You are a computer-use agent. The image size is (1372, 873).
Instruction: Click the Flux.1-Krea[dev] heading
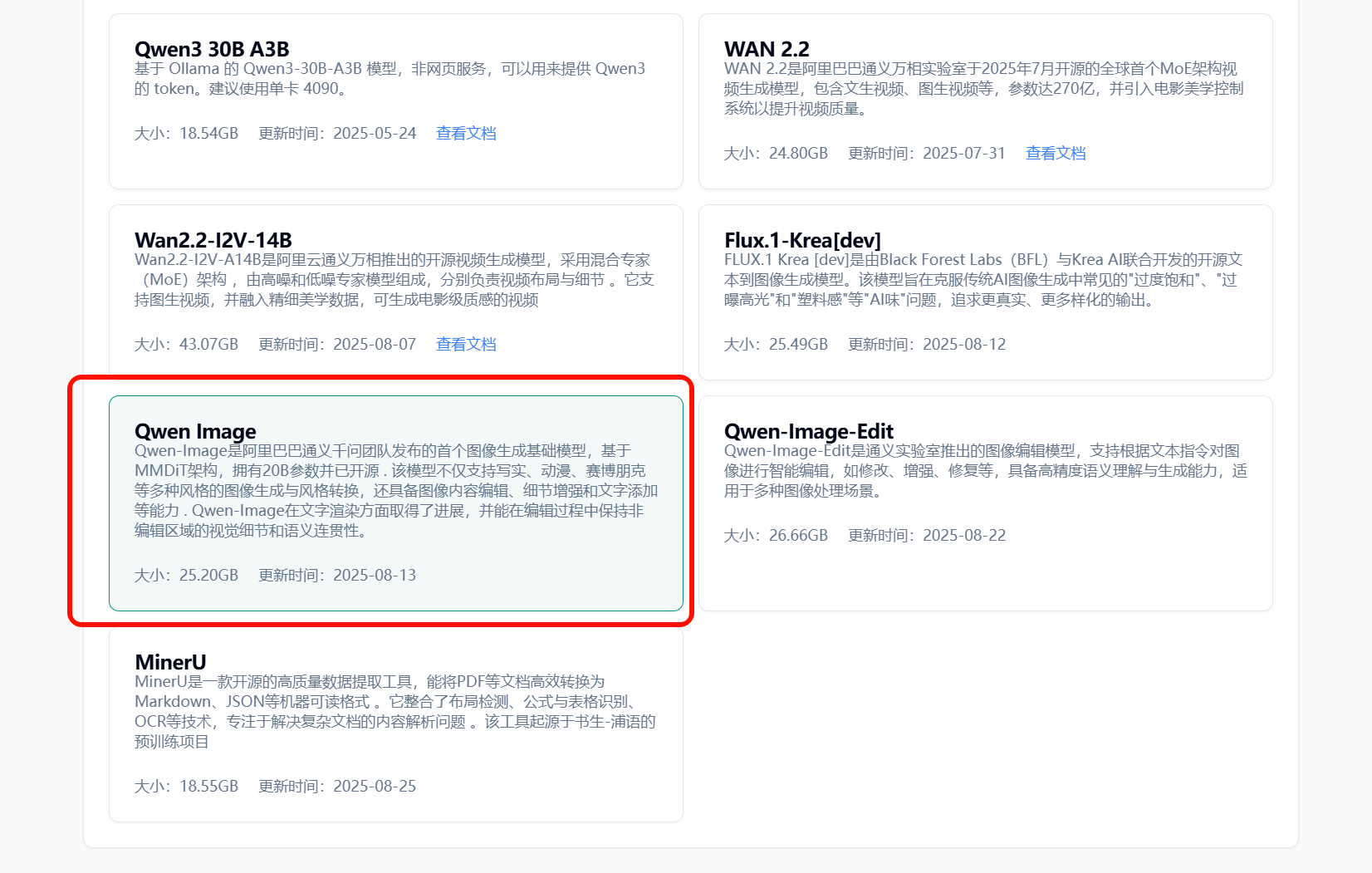[x=801, y=240]
